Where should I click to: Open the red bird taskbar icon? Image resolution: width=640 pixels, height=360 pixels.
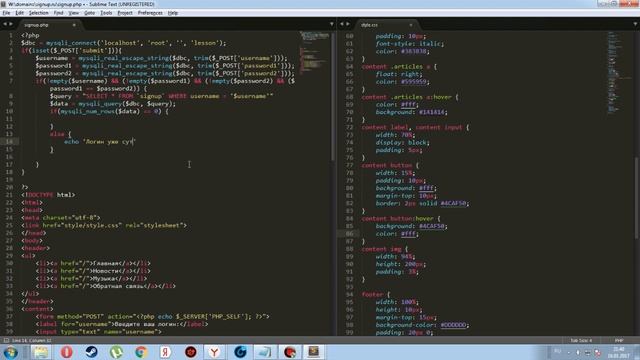(x=290, y=352)
